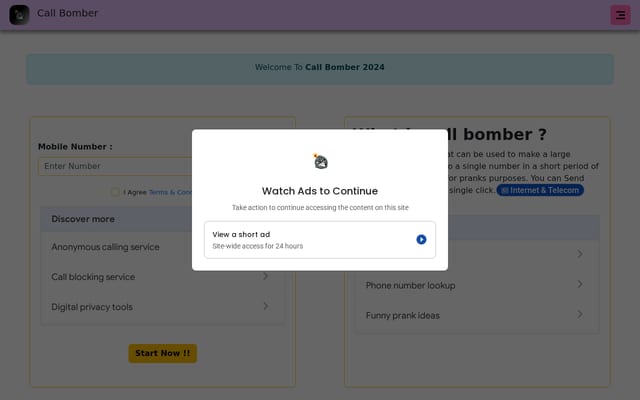Click the Phone number lookup text
The width and height of the screenshot is (640, 400).
pyautogui.click(x=410, y=285)
